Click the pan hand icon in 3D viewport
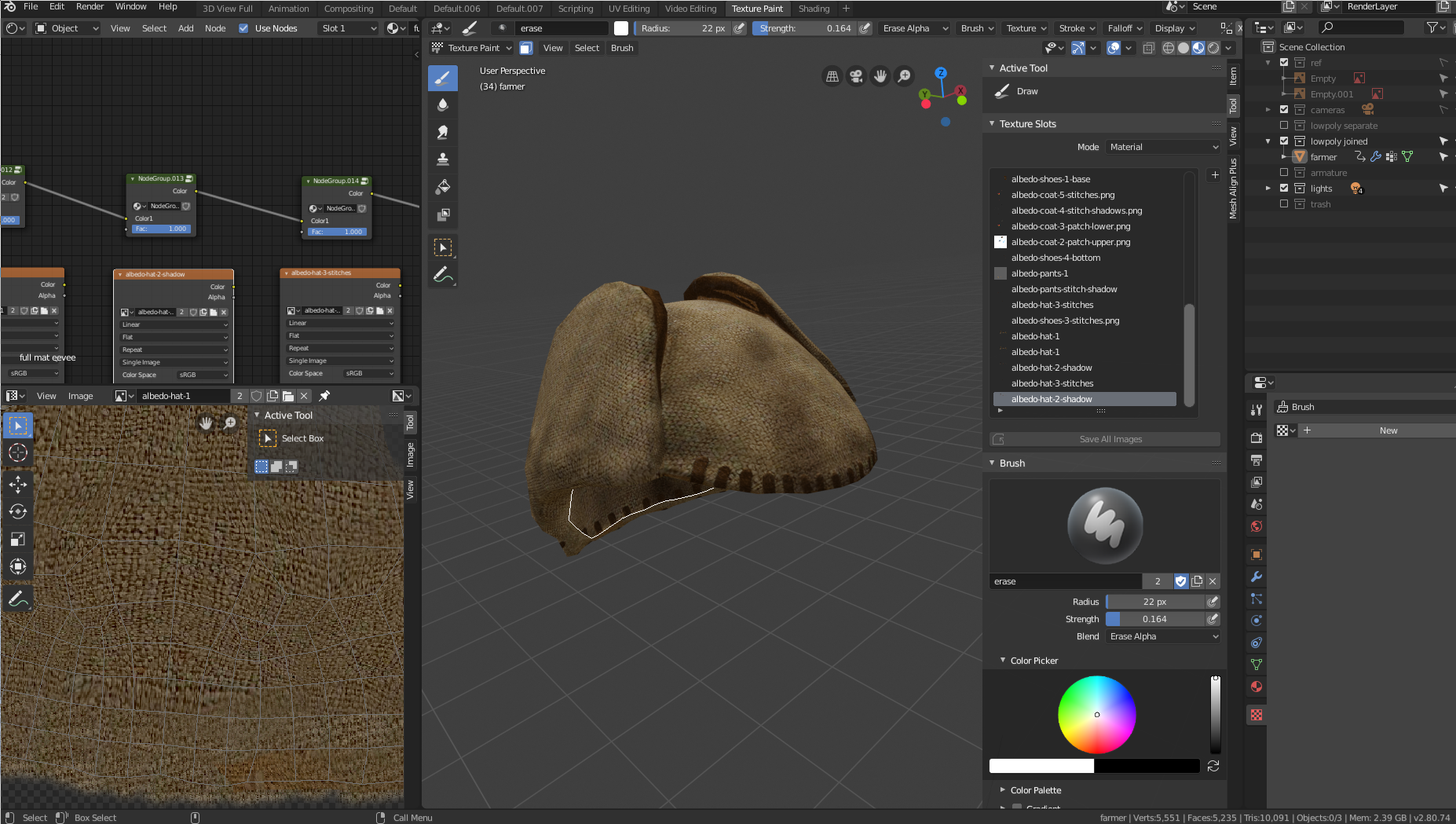This screenshot has width=1456, height=824. pyautogui.click(x=880, y=76)
